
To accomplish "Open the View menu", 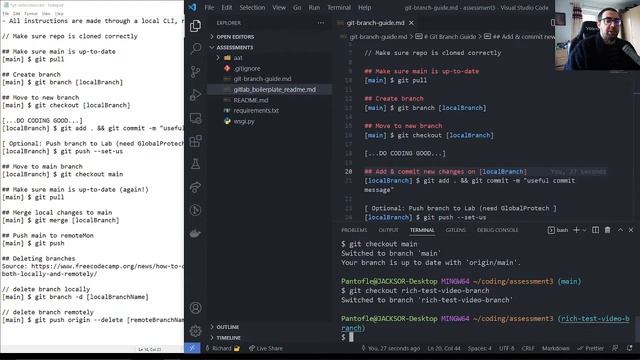I will pos(279,7).
